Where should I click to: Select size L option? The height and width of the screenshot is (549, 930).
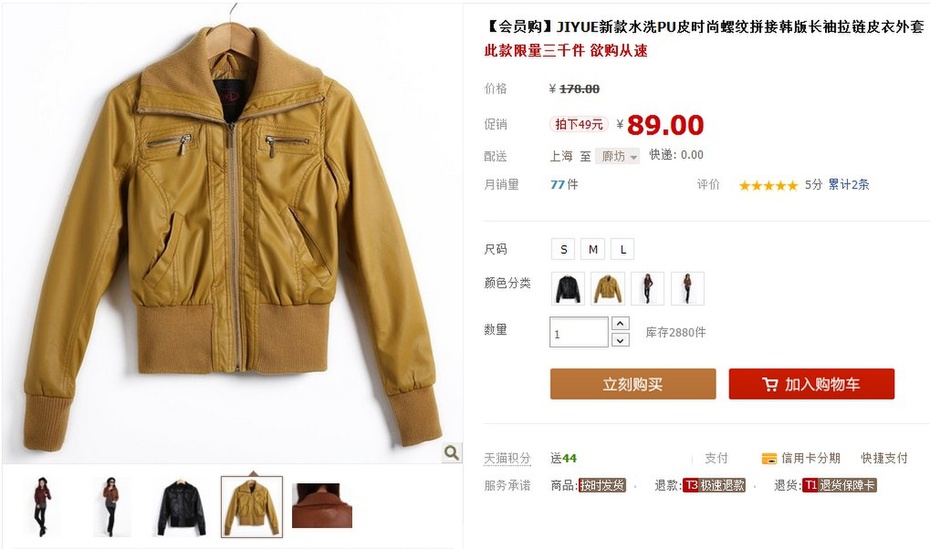coord(622,249)
